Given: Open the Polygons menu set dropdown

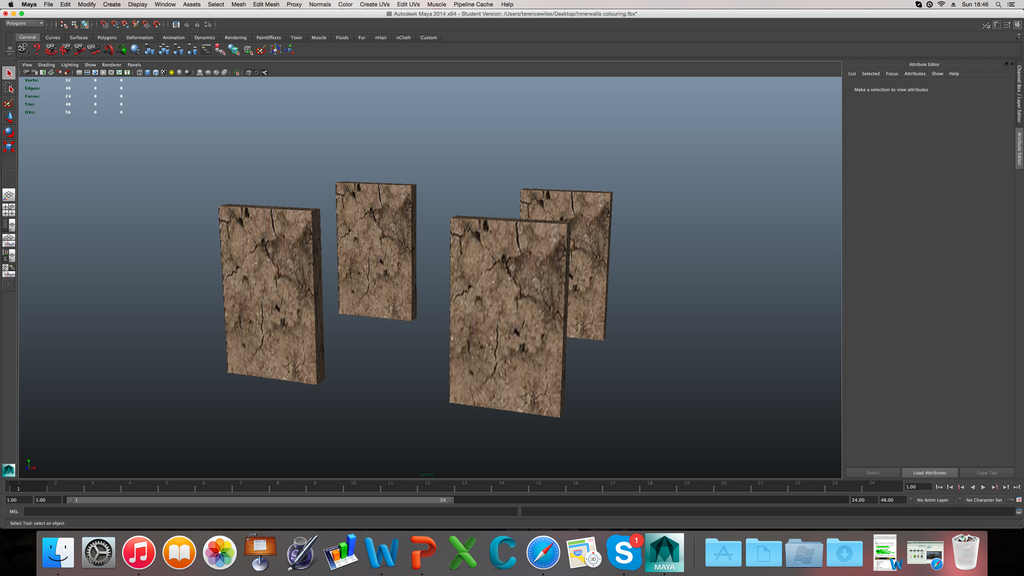Looking at the screenshot, I should coord(25,24).
